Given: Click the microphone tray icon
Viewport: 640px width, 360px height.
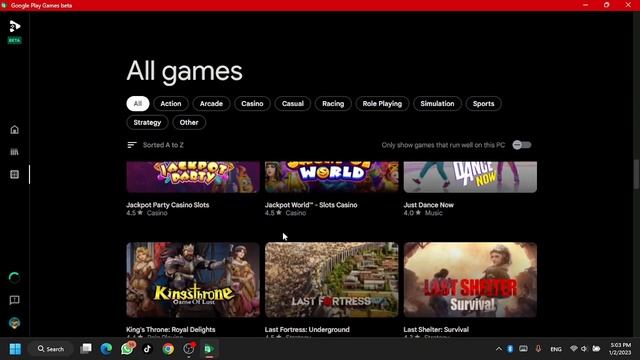Looking at the screenshot, I should 538,349.
